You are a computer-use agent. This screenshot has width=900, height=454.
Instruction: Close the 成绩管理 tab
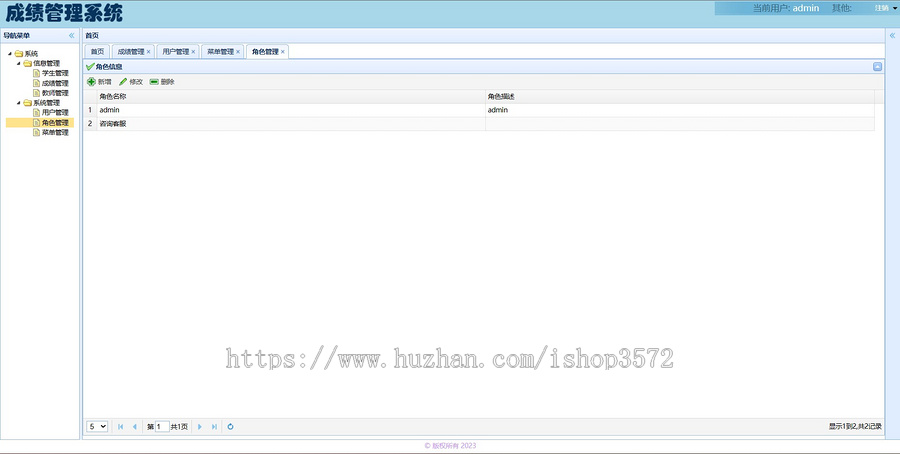(148, 52)
